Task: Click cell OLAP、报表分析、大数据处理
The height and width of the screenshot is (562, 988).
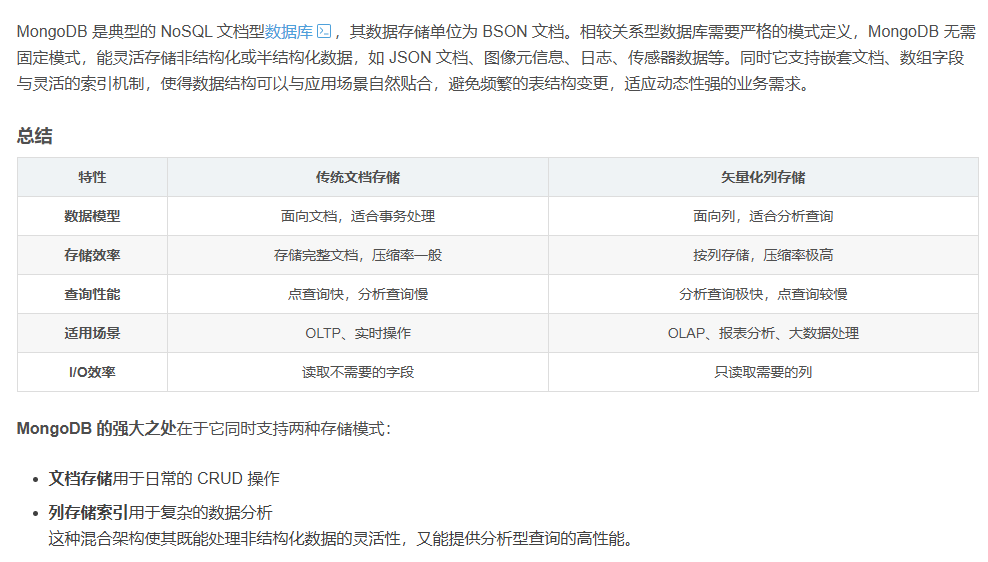Action: coord(763,333)
